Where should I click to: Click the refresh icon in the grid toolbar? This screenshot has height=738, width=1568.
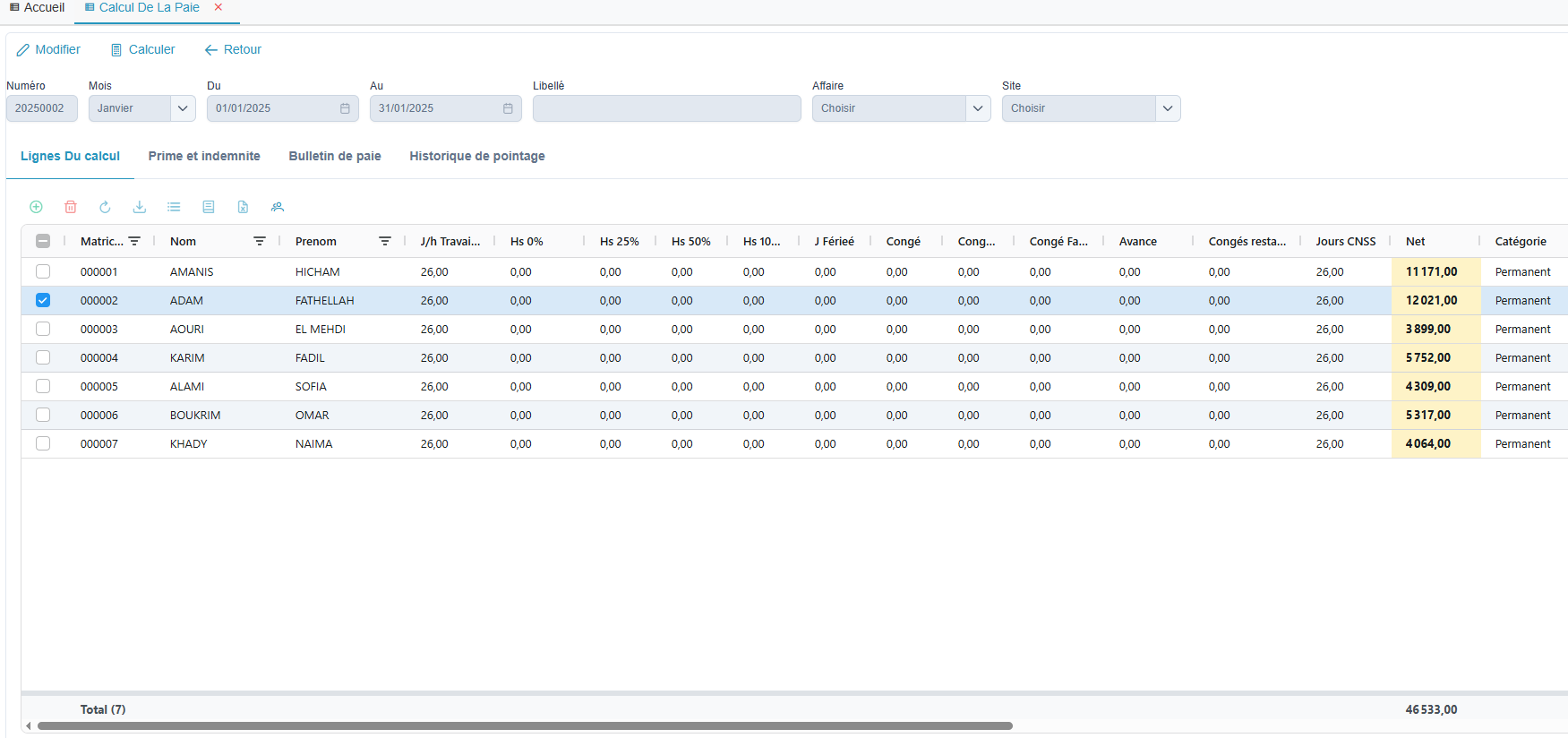click(105, 207)
